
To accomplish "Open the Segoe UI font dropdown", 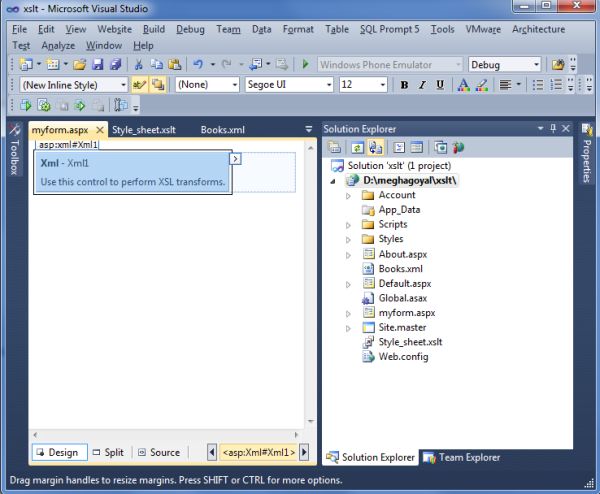I will pyautogui.click(x=329, y=85).
